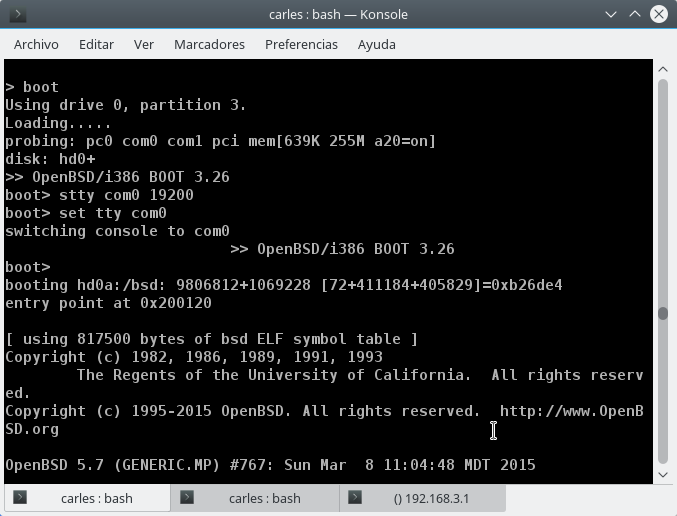Image resolution: width=677 pixels, height=516 pixels.
Task: Open the Ayuda menu
Action: coord(376,44)
